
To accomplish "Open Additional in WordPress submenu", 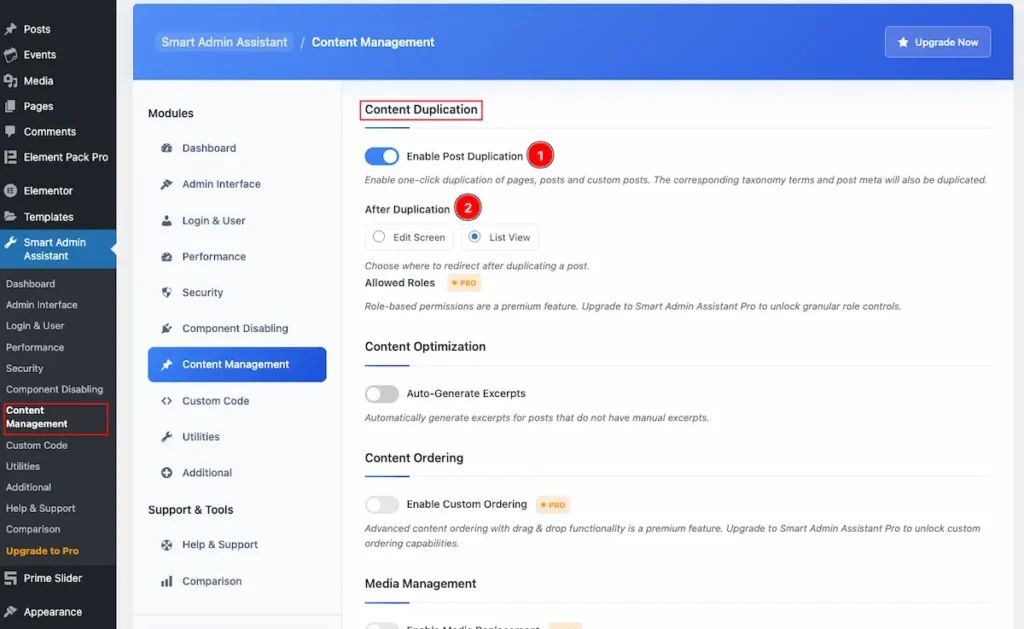I will (28, 487).
